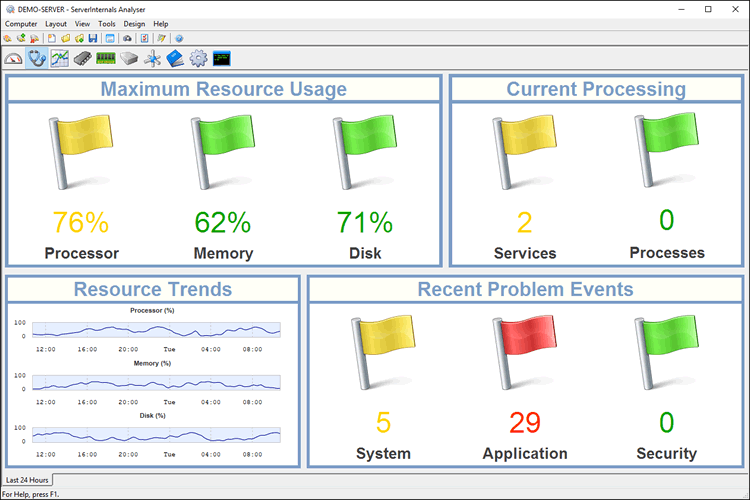
Task: Open the Computer menu
Action: pyautogui.click(x=21, y=23)
